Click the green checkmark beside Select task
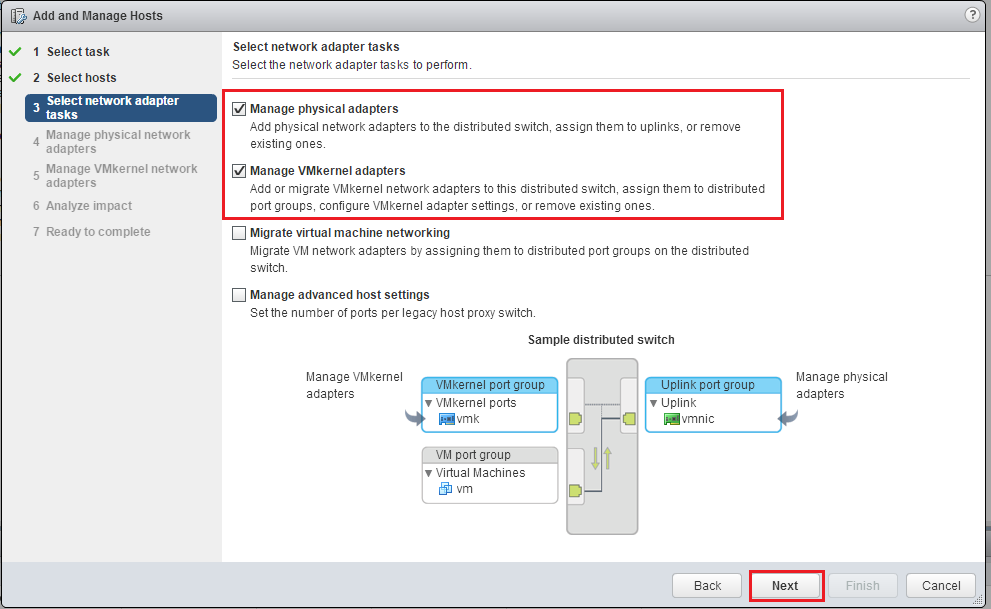Viewport: 991px width, 609px height. (13, 50)
